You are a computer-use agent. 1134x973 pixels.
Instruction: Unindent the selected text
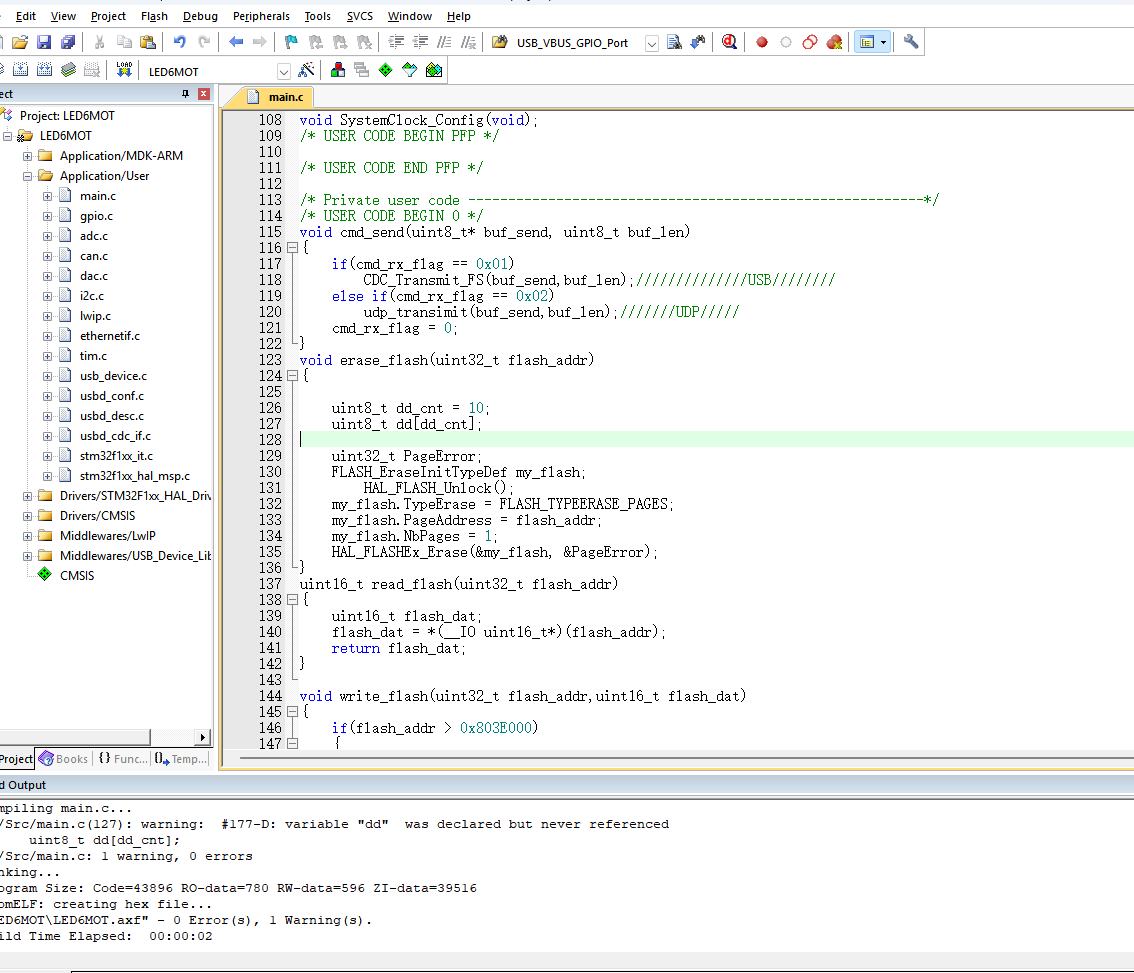[420, 43]
